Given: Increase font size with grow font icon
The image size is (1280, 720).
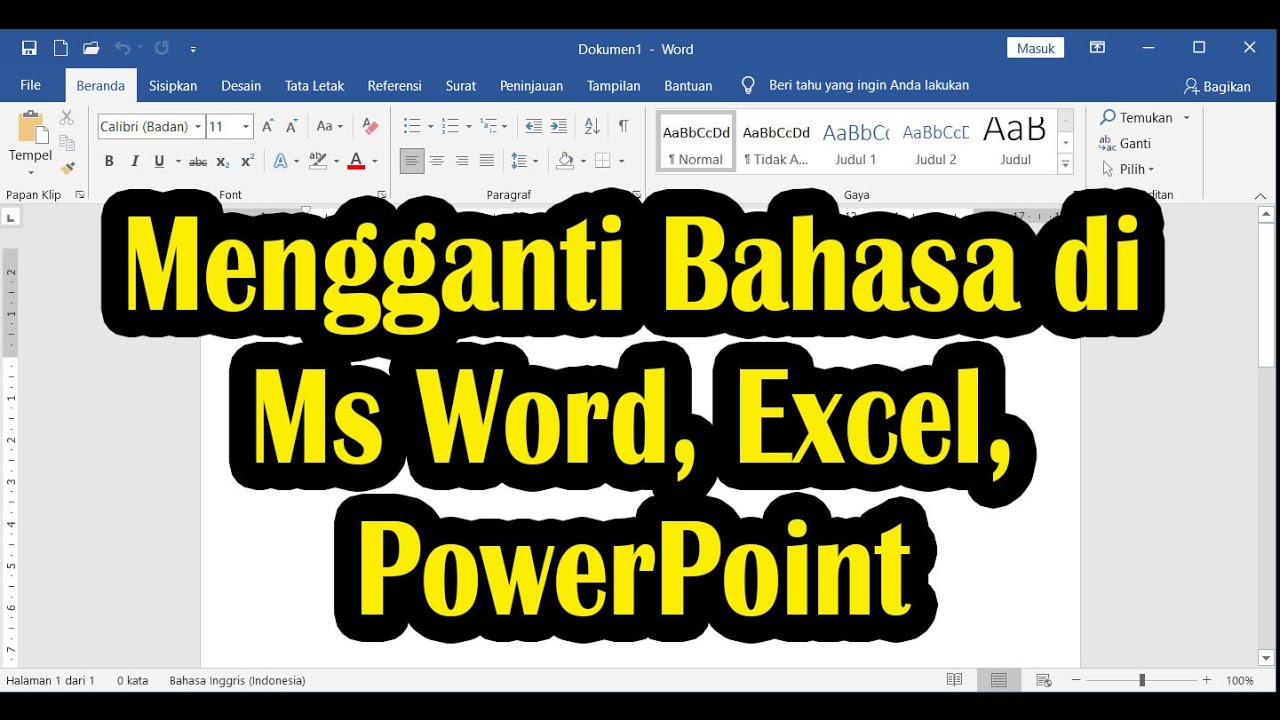Looking at the screenshot, I should click(x=267, y=127).
